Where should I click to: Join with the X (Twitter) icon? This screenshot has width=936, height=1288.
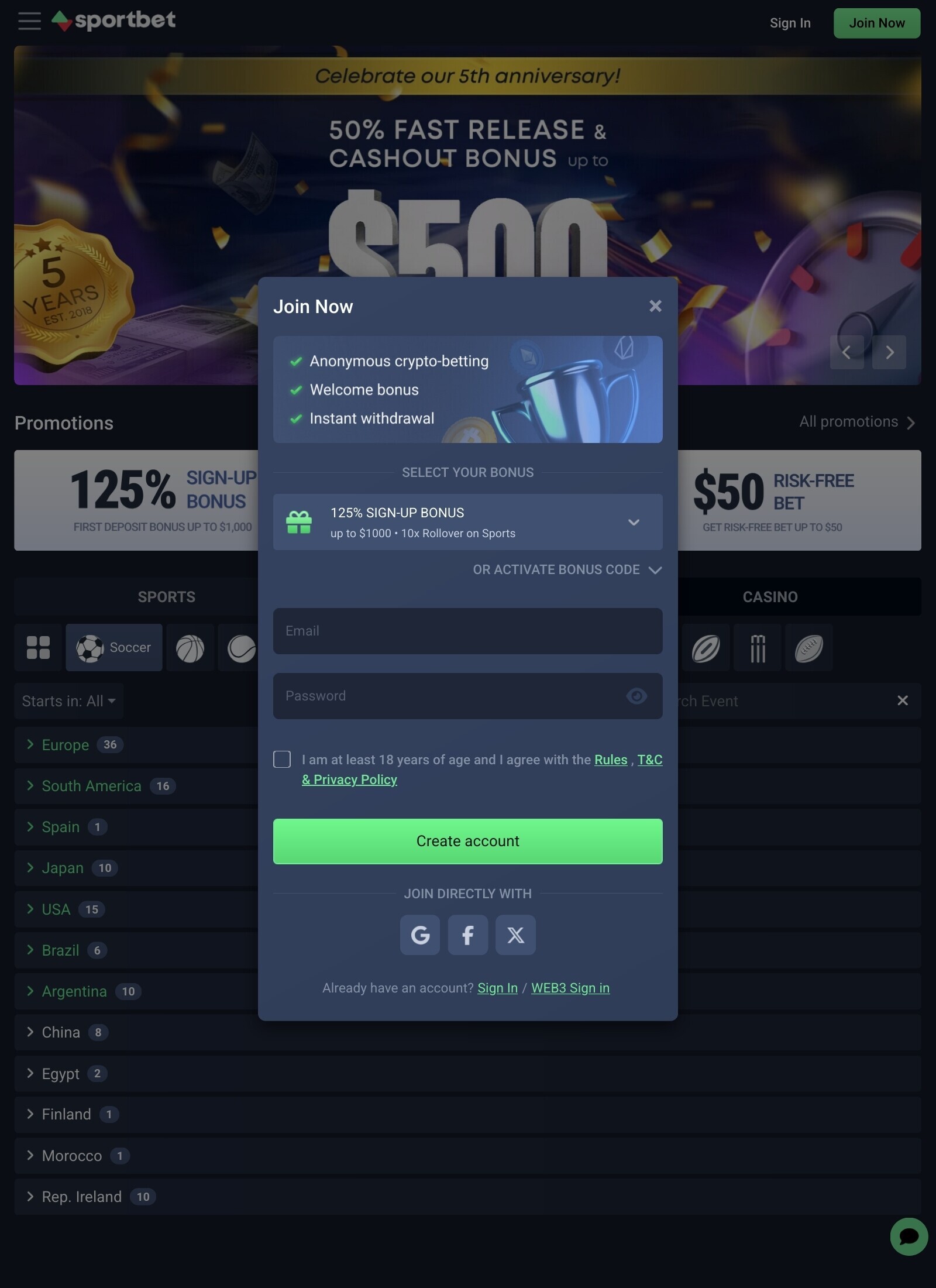515,935
